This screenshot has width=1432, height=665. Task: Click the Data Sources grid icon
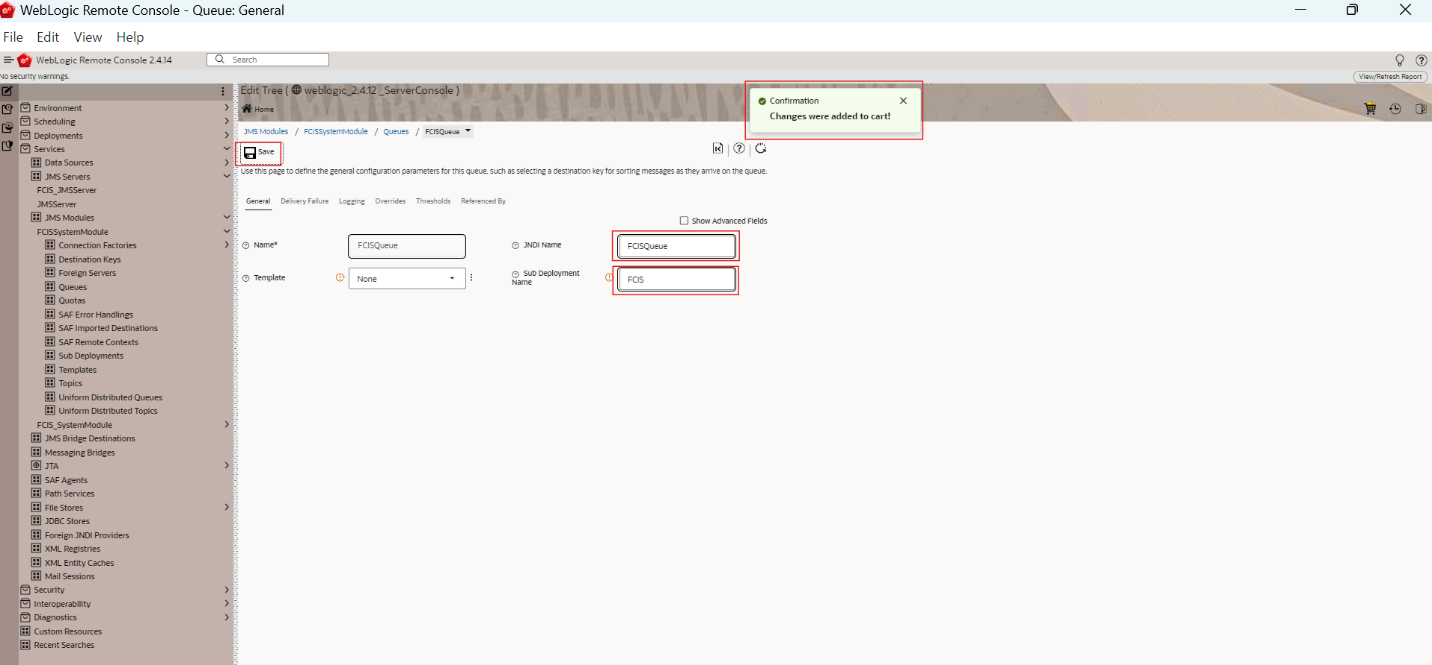(36, 163)
